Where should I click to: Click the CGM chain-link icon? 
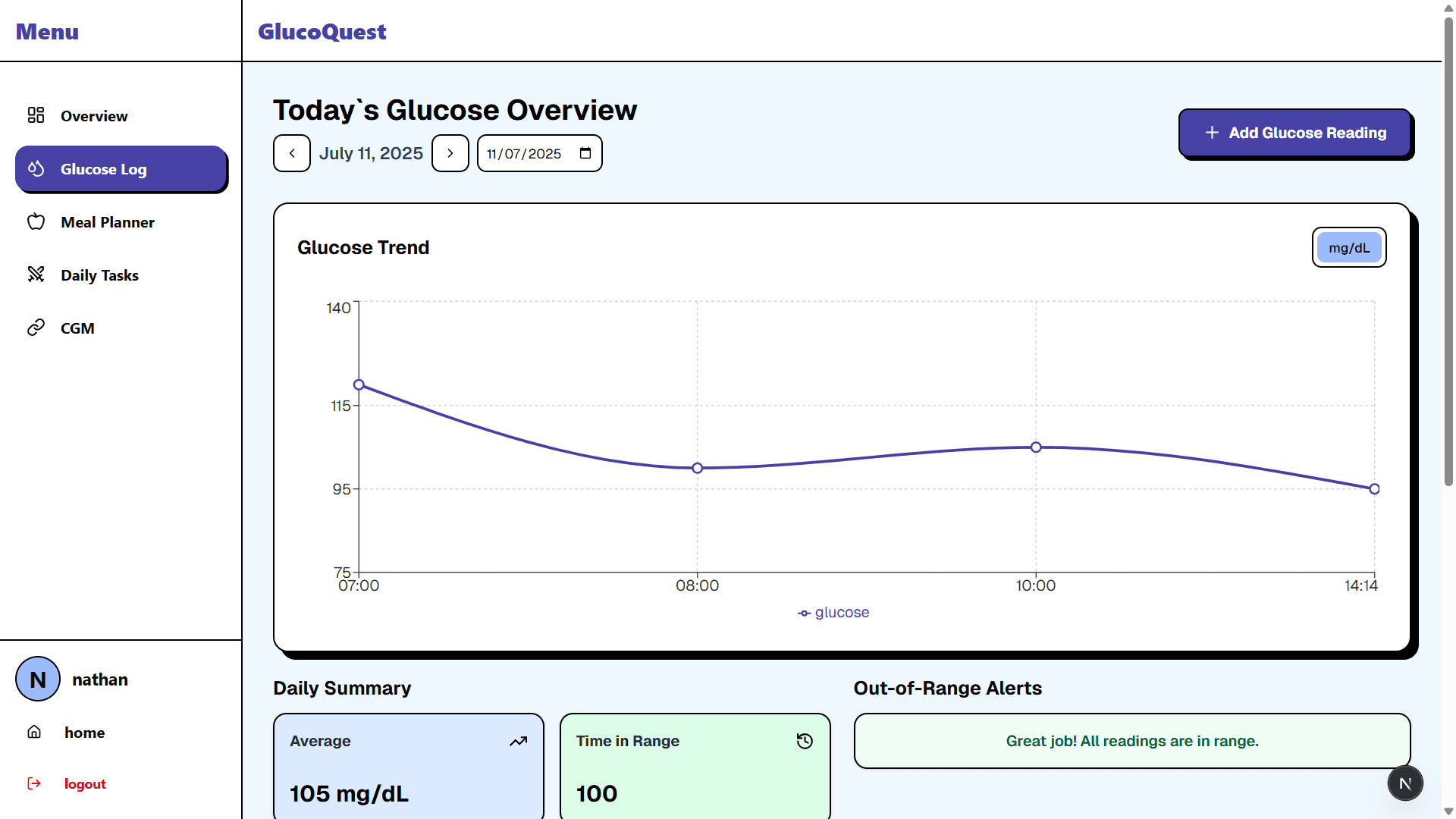click(36, 328)
